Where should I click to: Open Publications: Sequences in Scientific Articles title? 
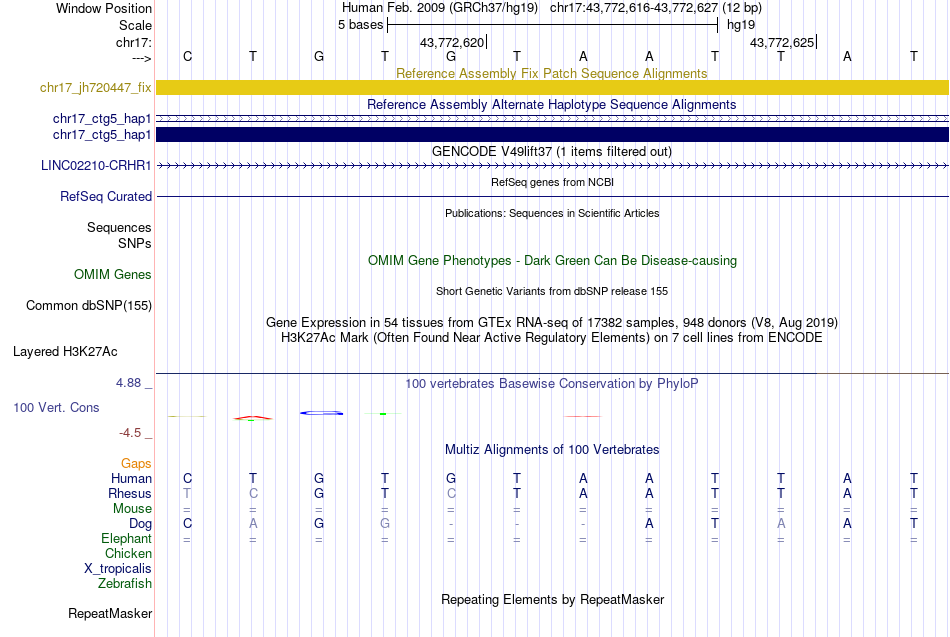tap(552, 213)
